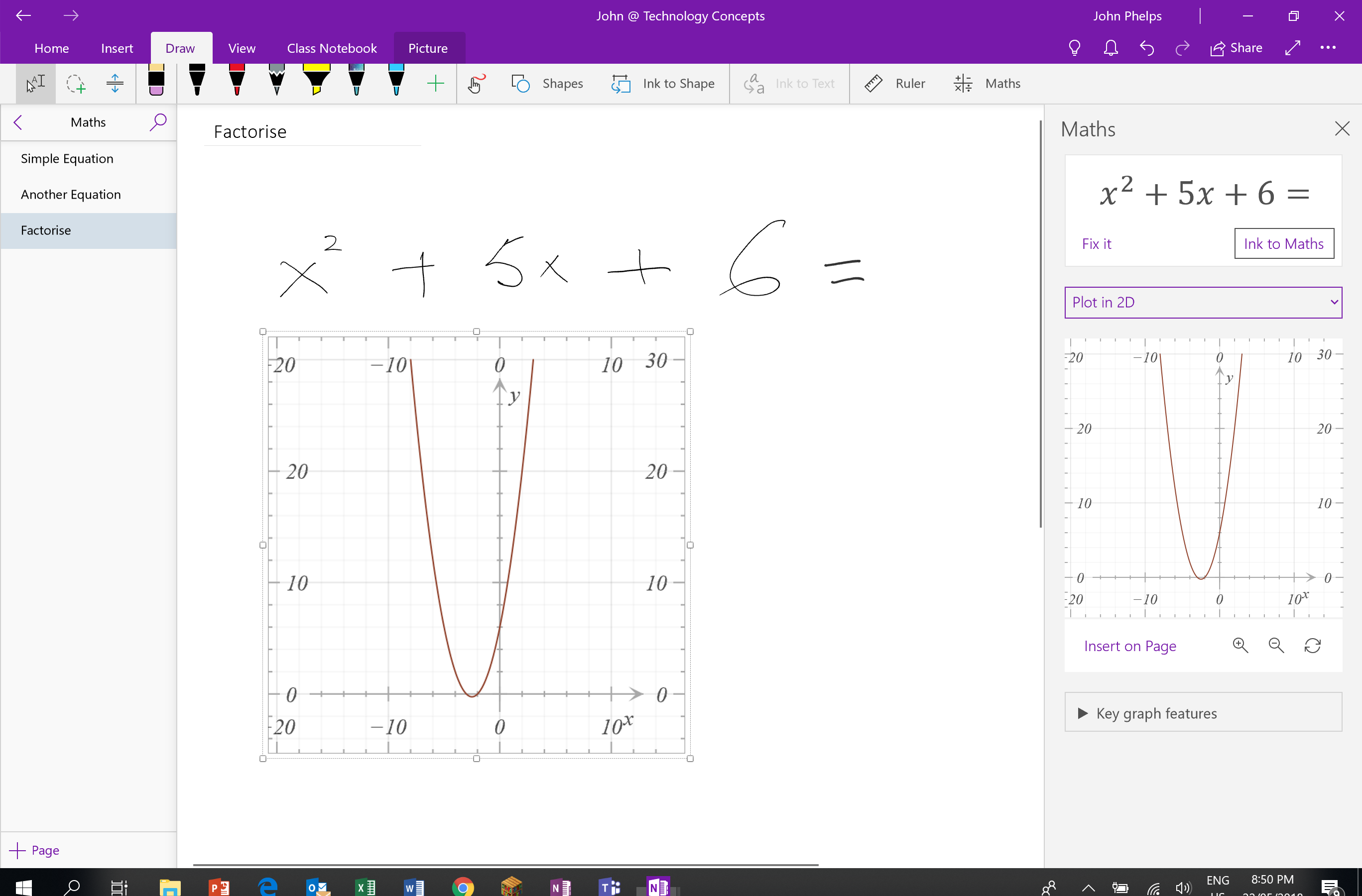Select the yellow highlighter pen

pyautogui.click(x=316, y=80)
